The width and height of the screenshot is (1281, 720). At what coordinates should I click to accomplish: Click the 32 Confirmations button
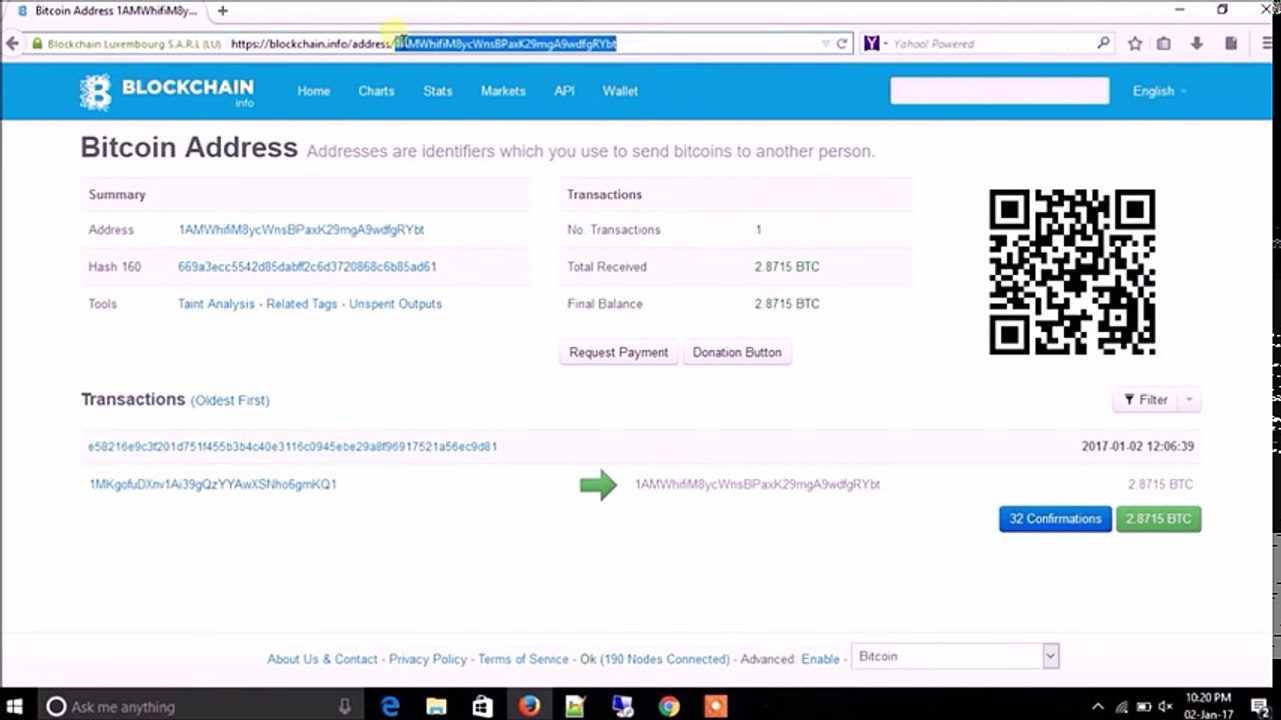click(x=1055, y=519)
